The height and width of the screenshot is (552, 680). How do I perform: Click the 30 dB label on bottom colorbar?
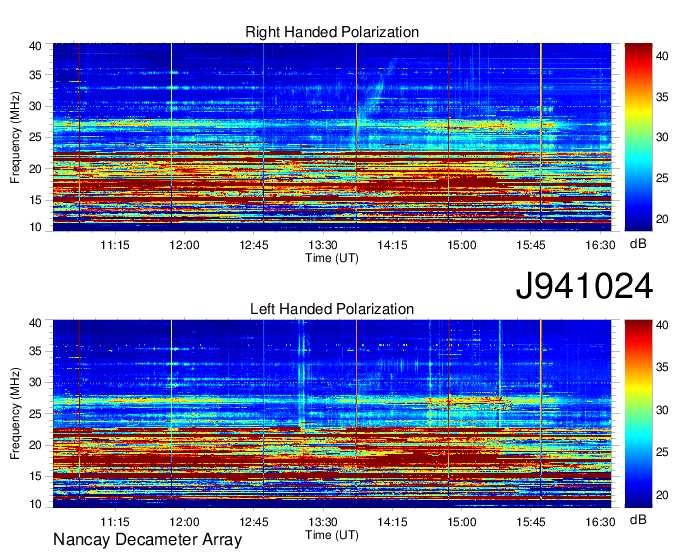coord(662,410)
